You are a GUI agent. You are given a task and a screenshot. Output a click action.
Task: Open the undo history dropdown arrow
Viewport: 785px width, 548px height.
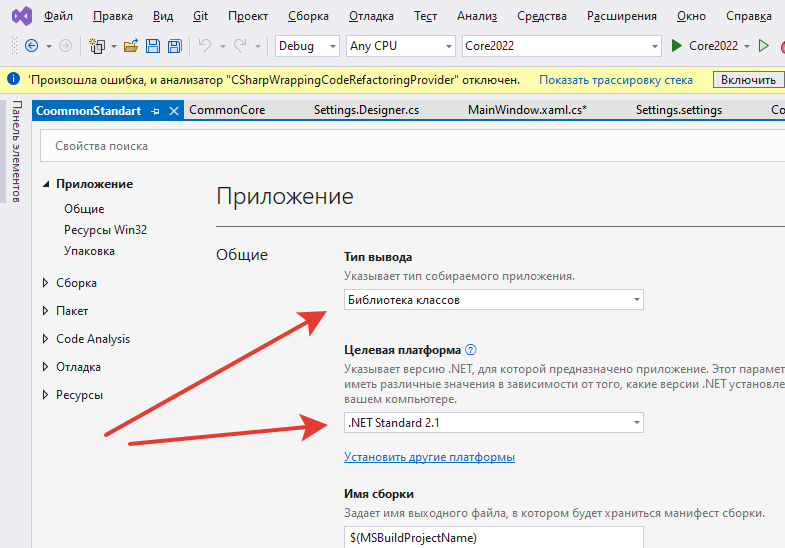tap(223, 47)
